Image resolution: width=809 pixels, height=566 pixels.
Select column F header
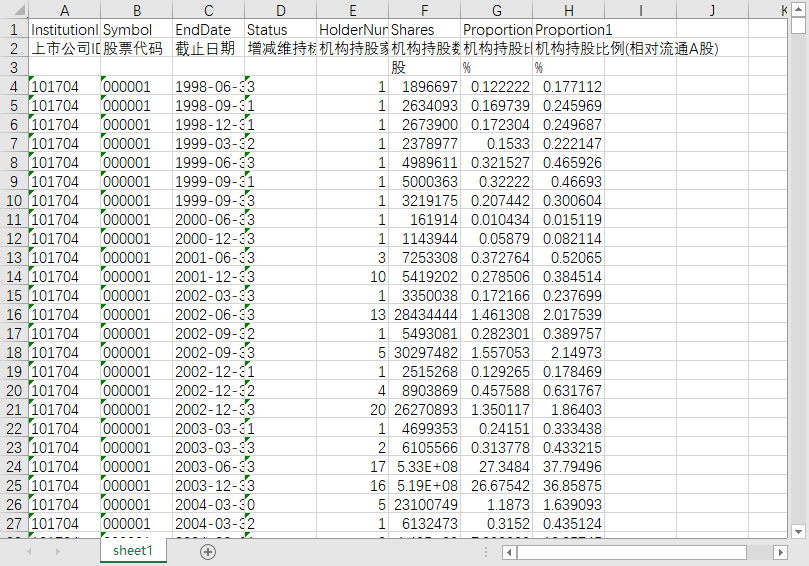425,10
